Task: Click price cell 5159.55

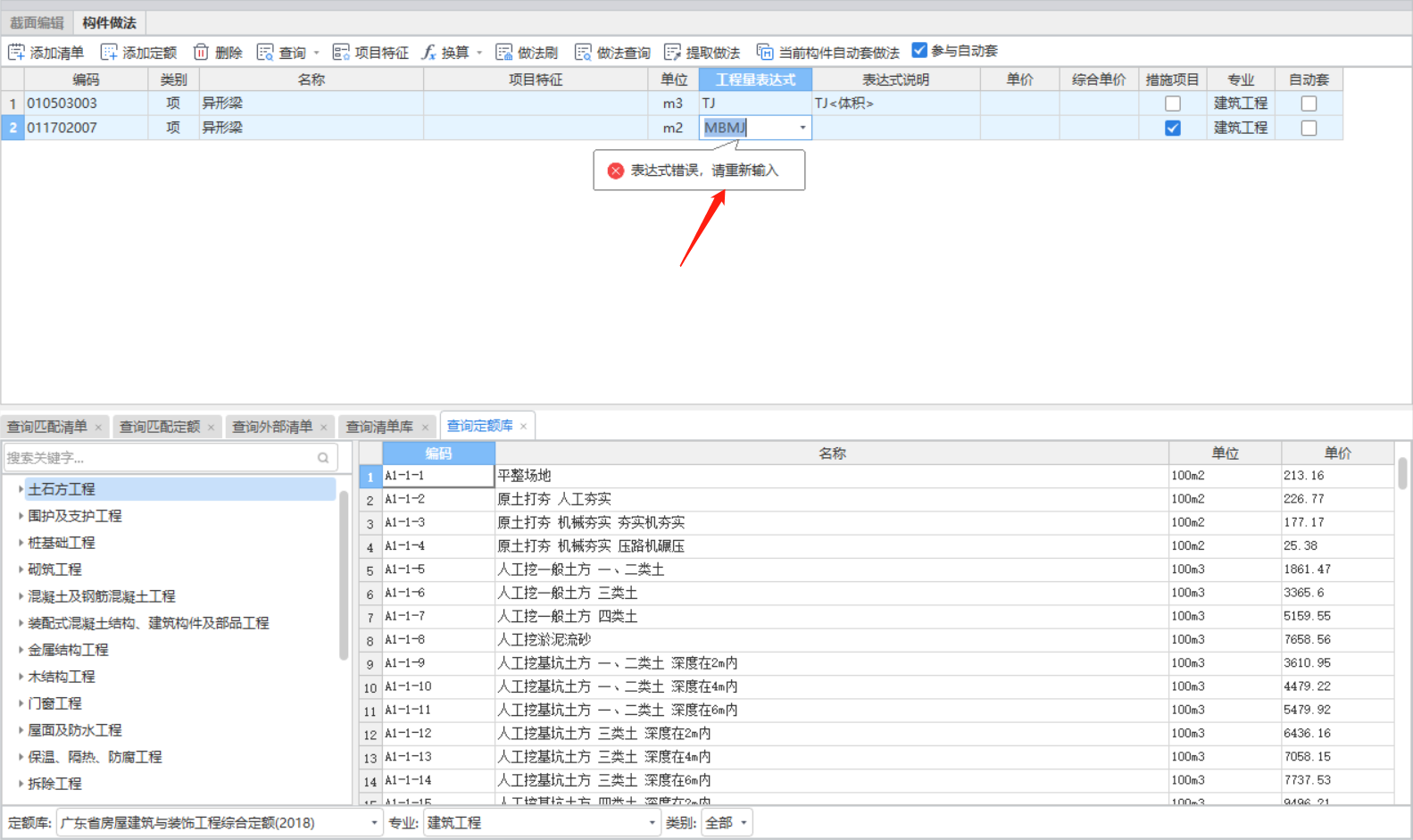Action: (1337, 617)
